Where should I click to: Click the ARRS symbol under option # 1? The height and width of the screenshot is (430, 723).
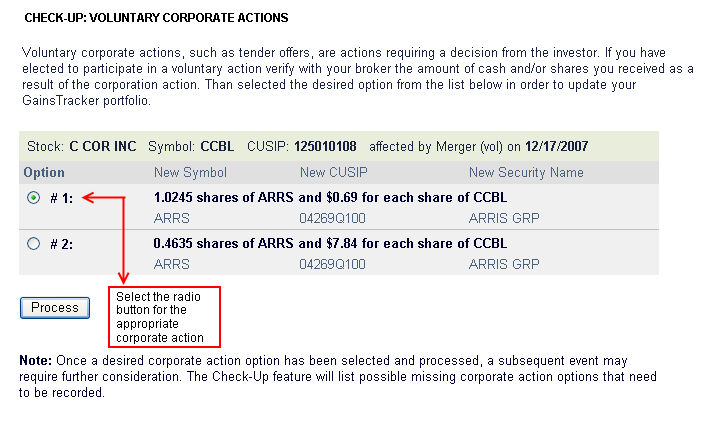tap(171, 217)
